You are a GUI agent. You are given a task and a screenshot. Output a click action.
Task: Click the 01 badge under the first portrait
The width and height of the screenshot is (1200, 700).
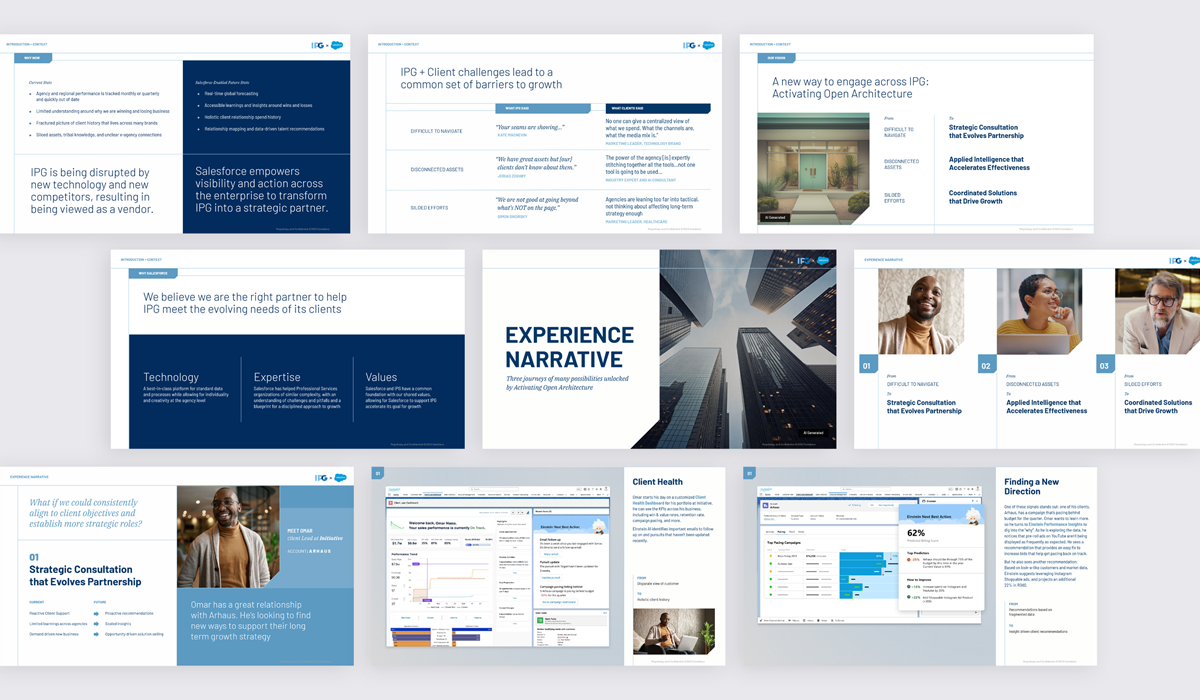coord(867,365)
